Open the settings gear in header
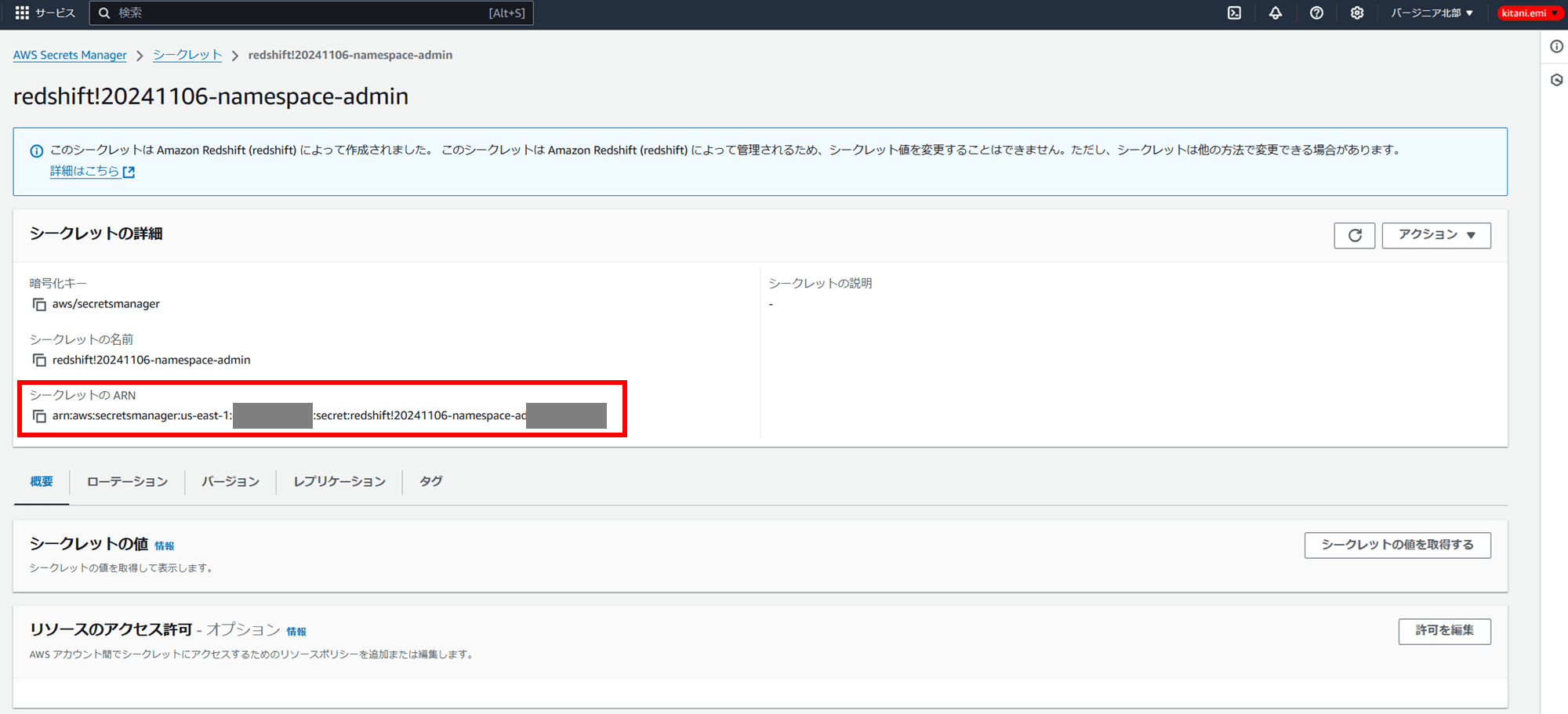The height and width of the screenshot is (714, 1568). coord(1357,13)
